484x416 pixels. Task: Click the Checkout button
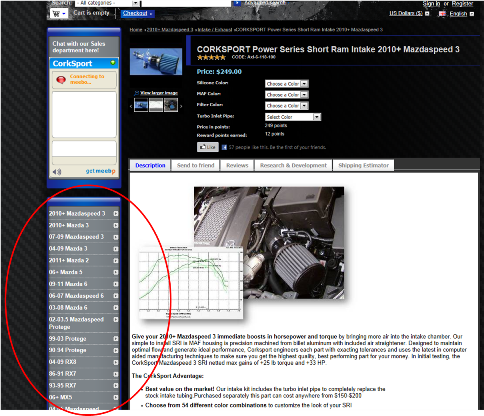pyautogui.click(x=137, y=13)
